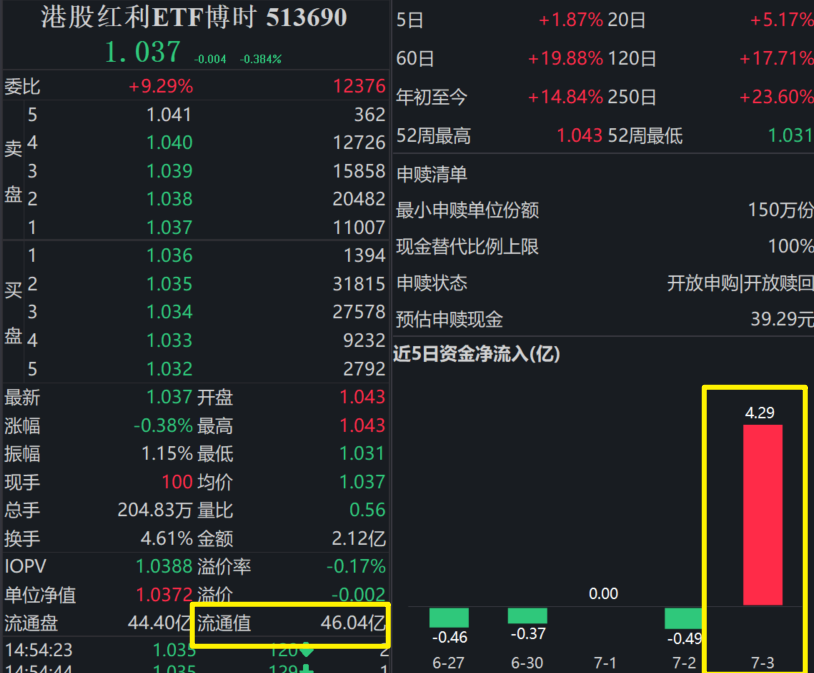Select sell level 1 price 1.037
The width and height of the screenshot is (814, 673).
[x=169, y=227]
